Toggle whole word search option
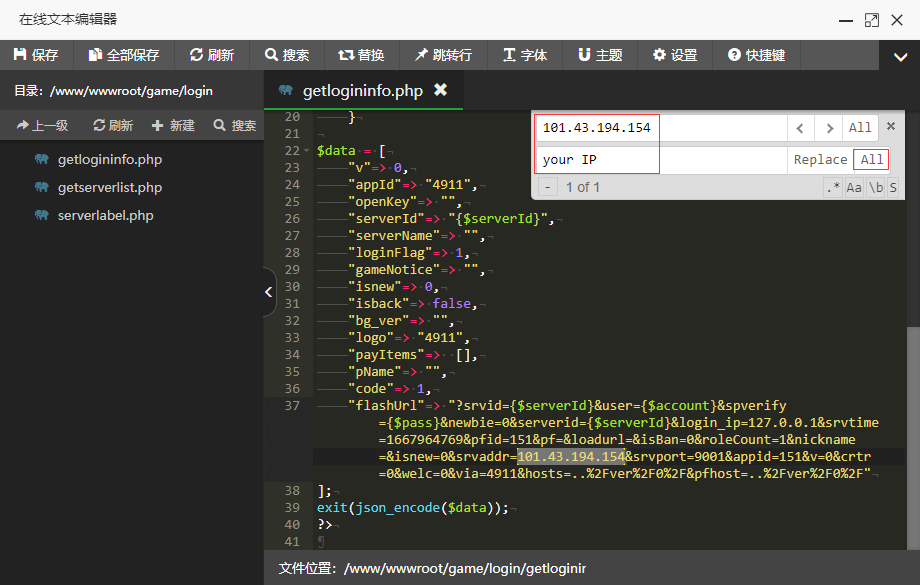This screenshot has height=585, width=920. (x=875, y=187)
